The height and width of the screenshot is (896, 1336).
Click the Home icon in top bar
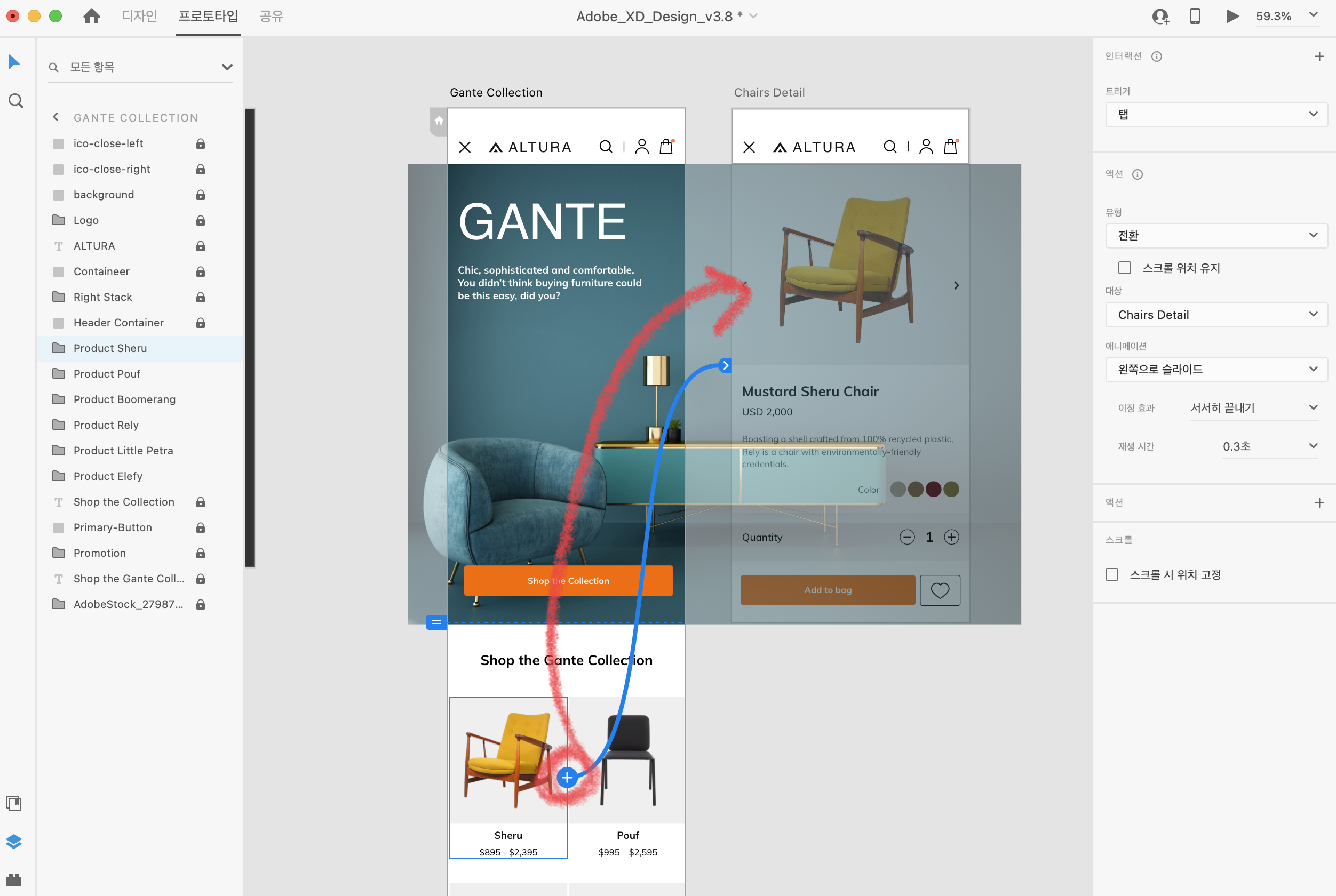[x=91, y=16]
